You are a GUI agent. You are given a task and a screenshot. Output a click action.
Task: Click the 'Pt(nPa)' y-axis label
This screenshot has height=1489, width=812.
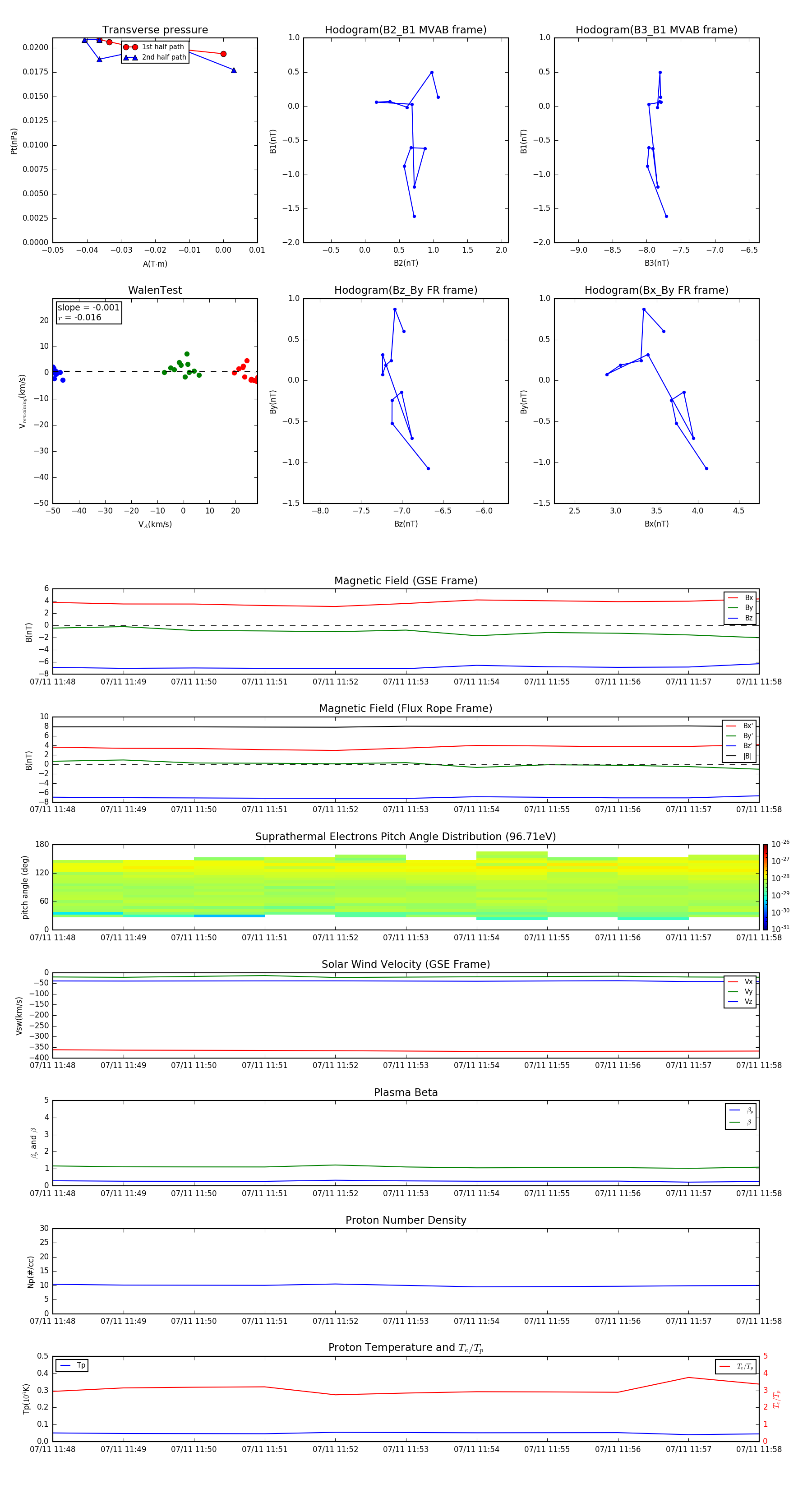pos(14,141)
